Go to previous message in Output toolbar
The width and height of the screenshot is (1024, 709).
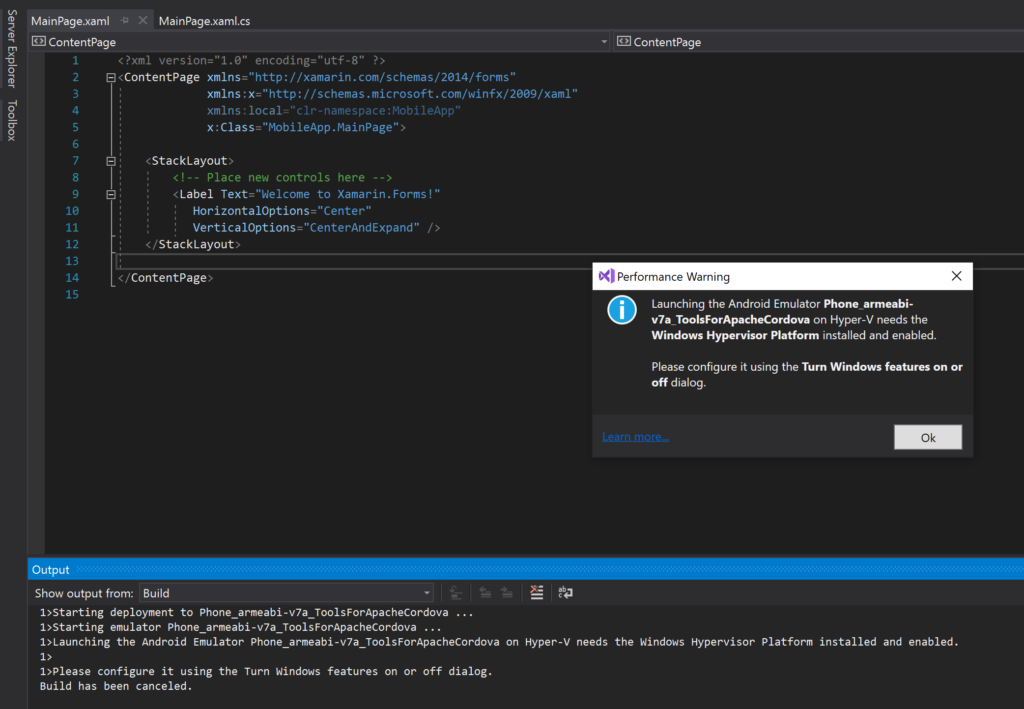click(484, 592)
